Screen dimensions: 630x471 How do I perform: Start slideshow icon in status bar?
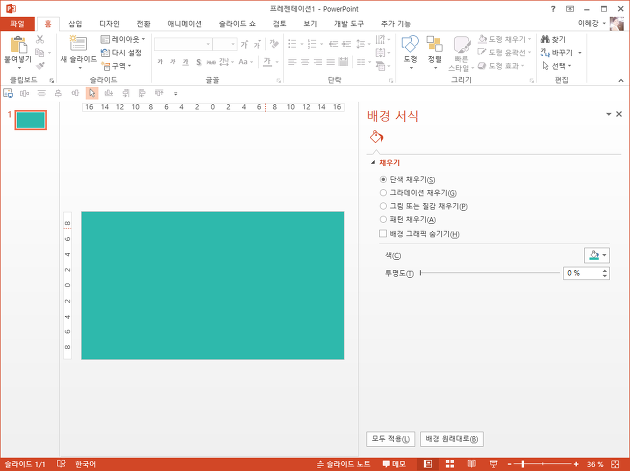[x=493, y=464]
